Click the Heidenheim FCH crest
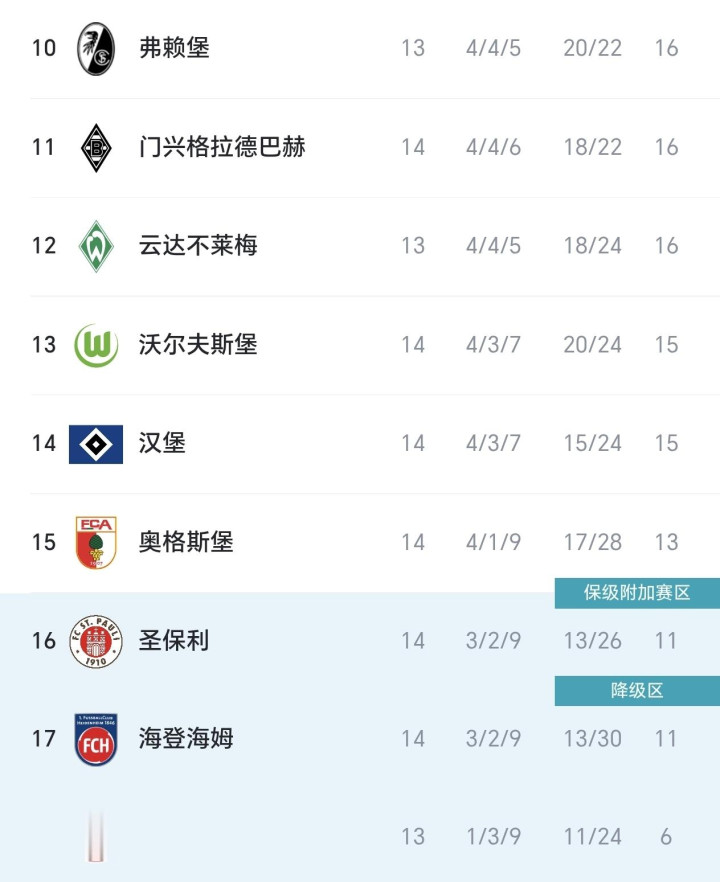The image size is (720, 882). tap(96, 740)
